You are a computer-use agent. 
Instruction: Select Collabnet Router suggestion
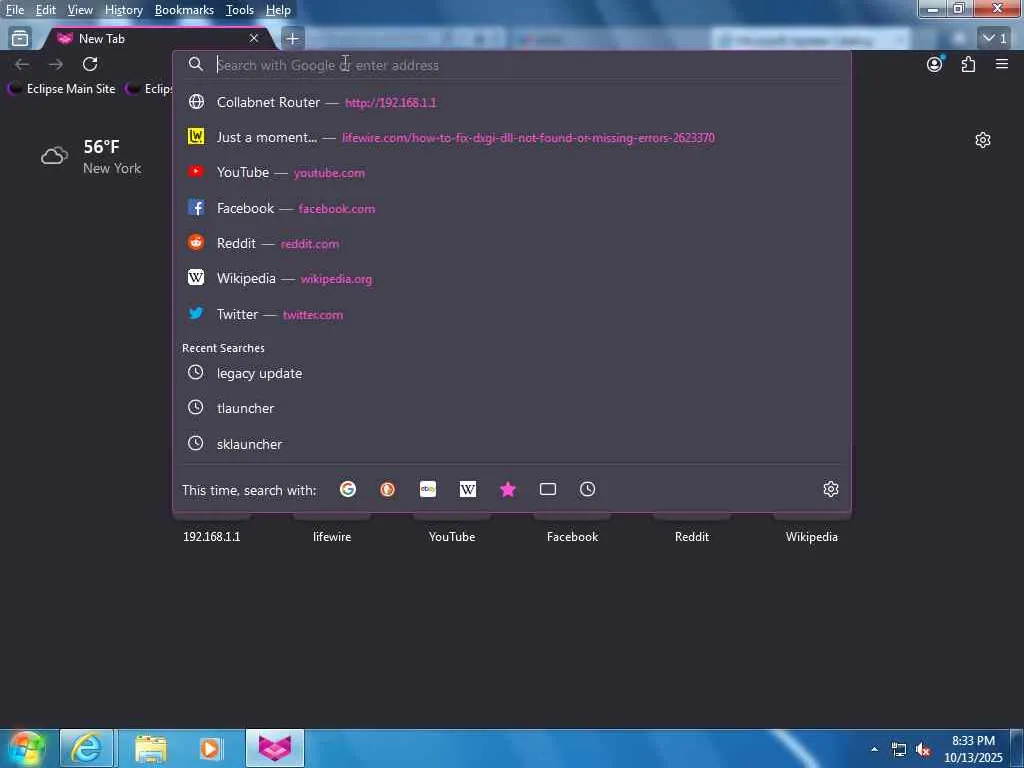click(512, 103)
